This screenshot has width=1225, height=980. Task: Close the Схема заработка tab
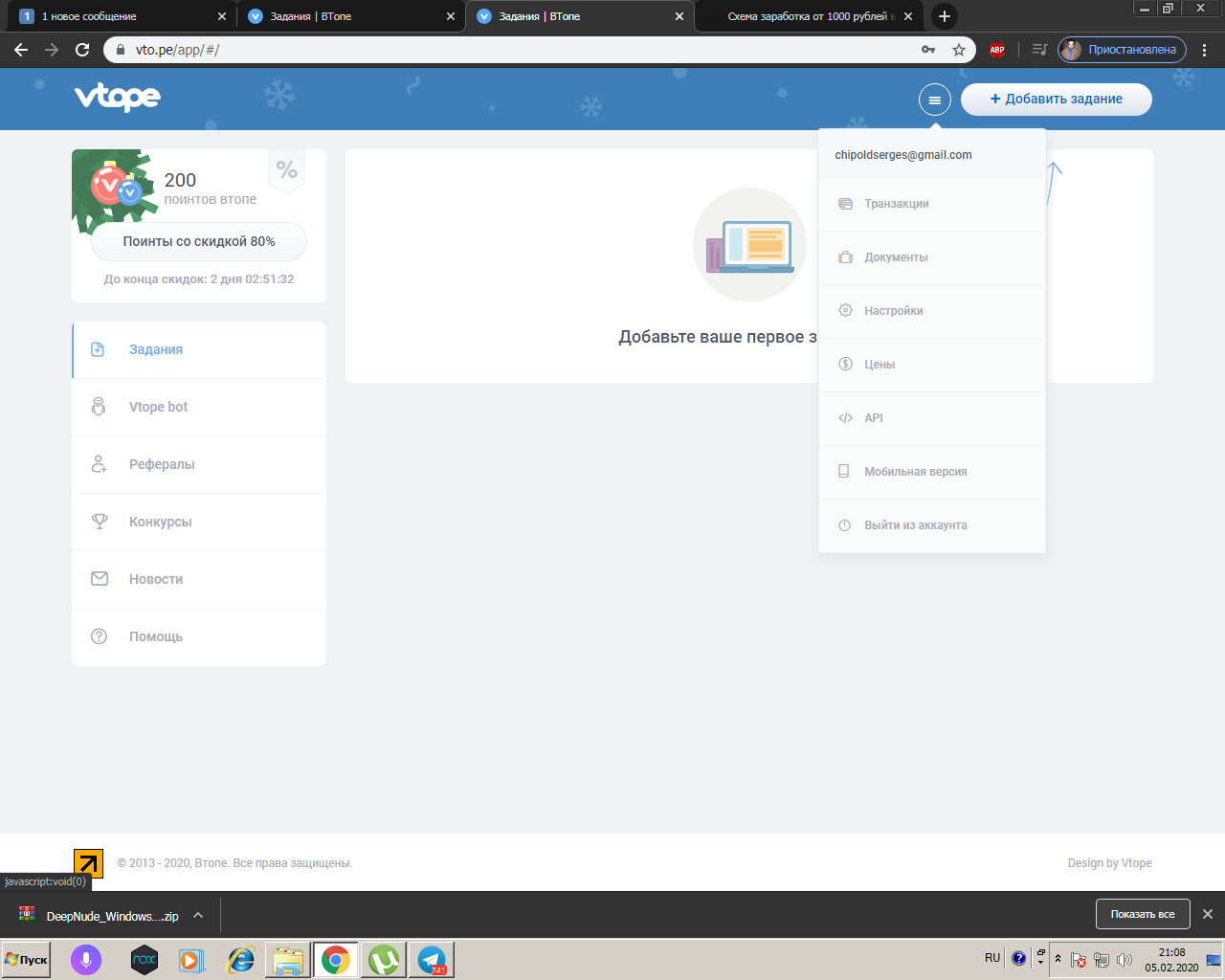pyautogui.click(x=908, y=16)
